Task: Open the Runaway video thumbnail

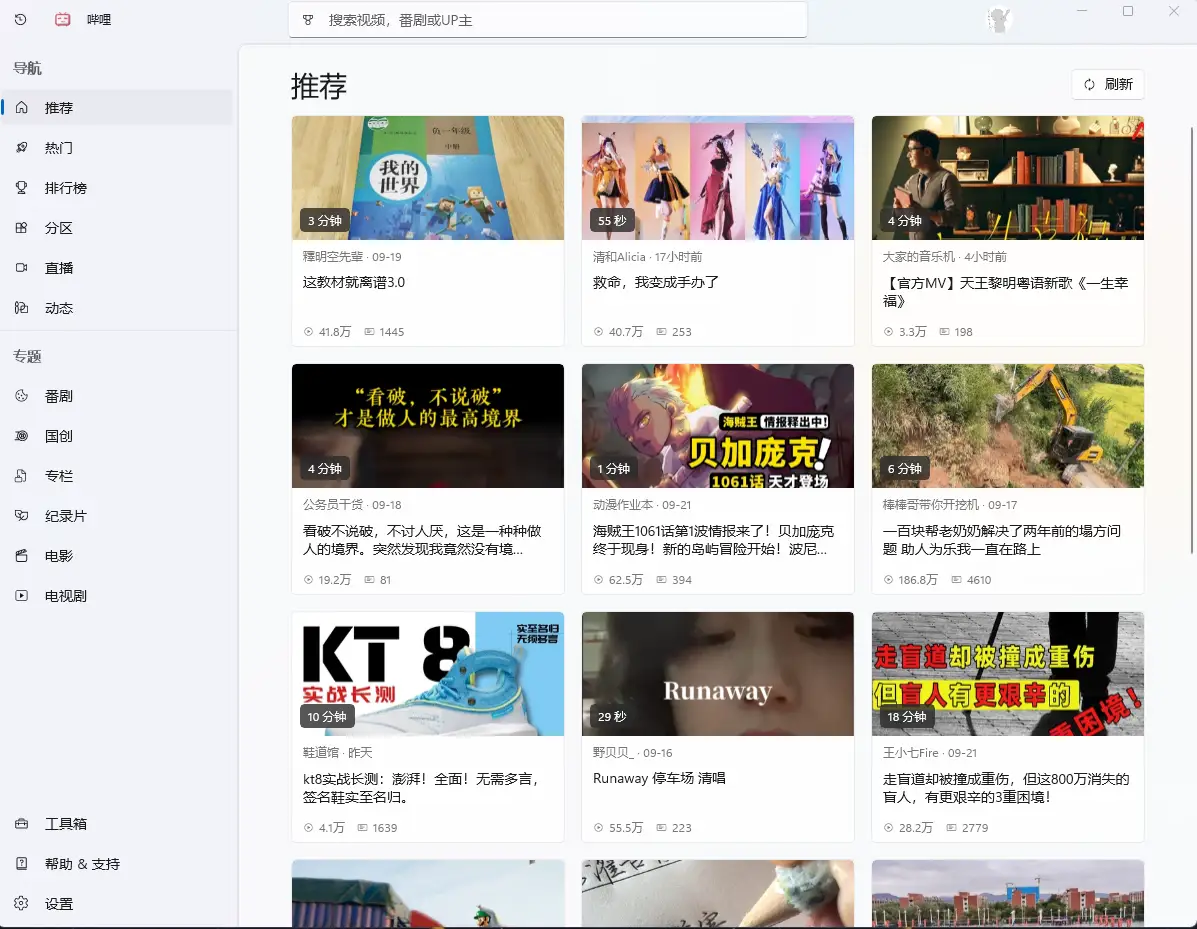Action: coord(718,674)
